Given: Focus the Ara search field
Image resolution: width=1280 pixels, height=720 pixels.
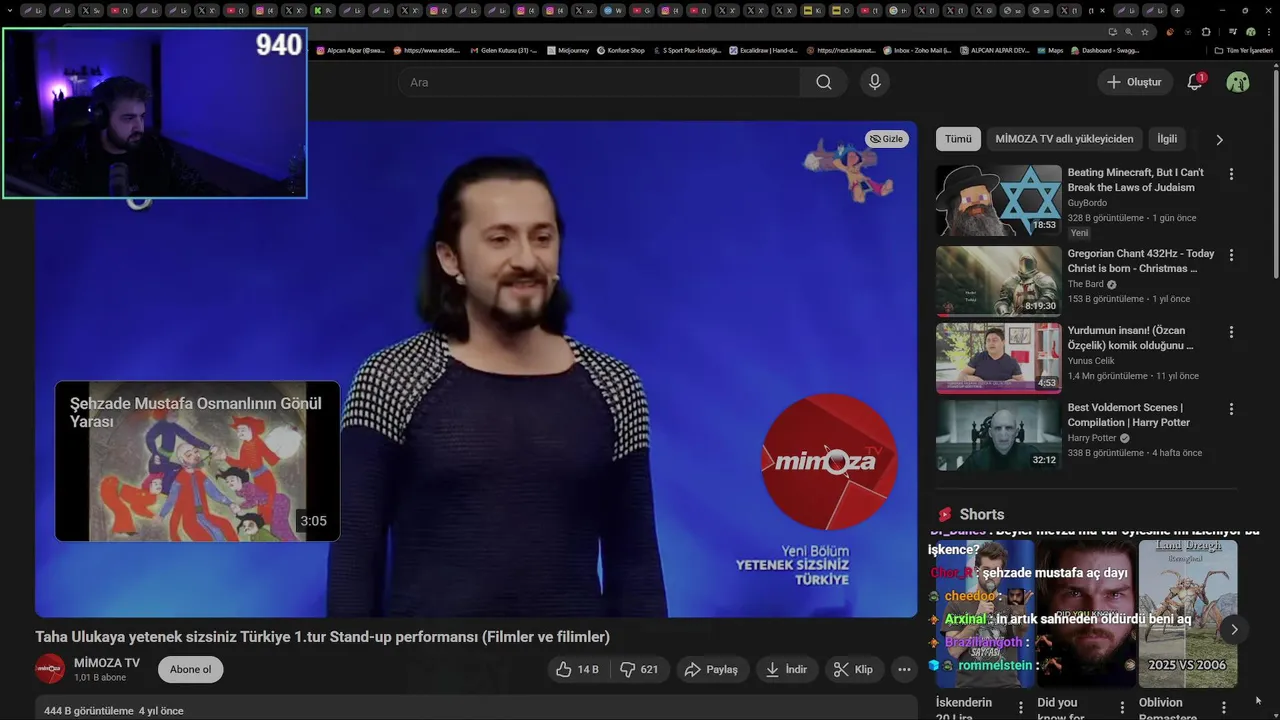Looking at the screenshot, I should pyautogui.click(x=599, y=82).
